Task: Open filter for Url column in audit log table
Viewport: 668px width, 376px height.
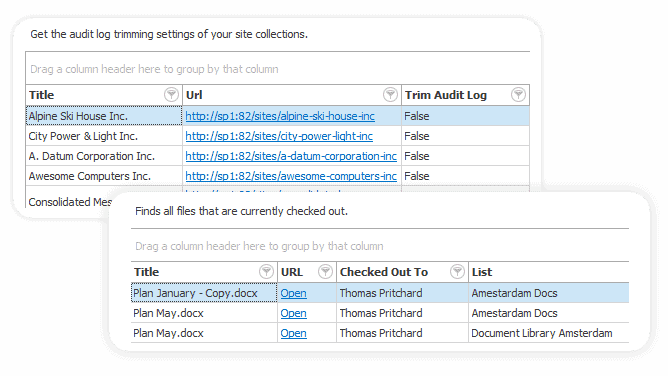Action: [390, 95]
